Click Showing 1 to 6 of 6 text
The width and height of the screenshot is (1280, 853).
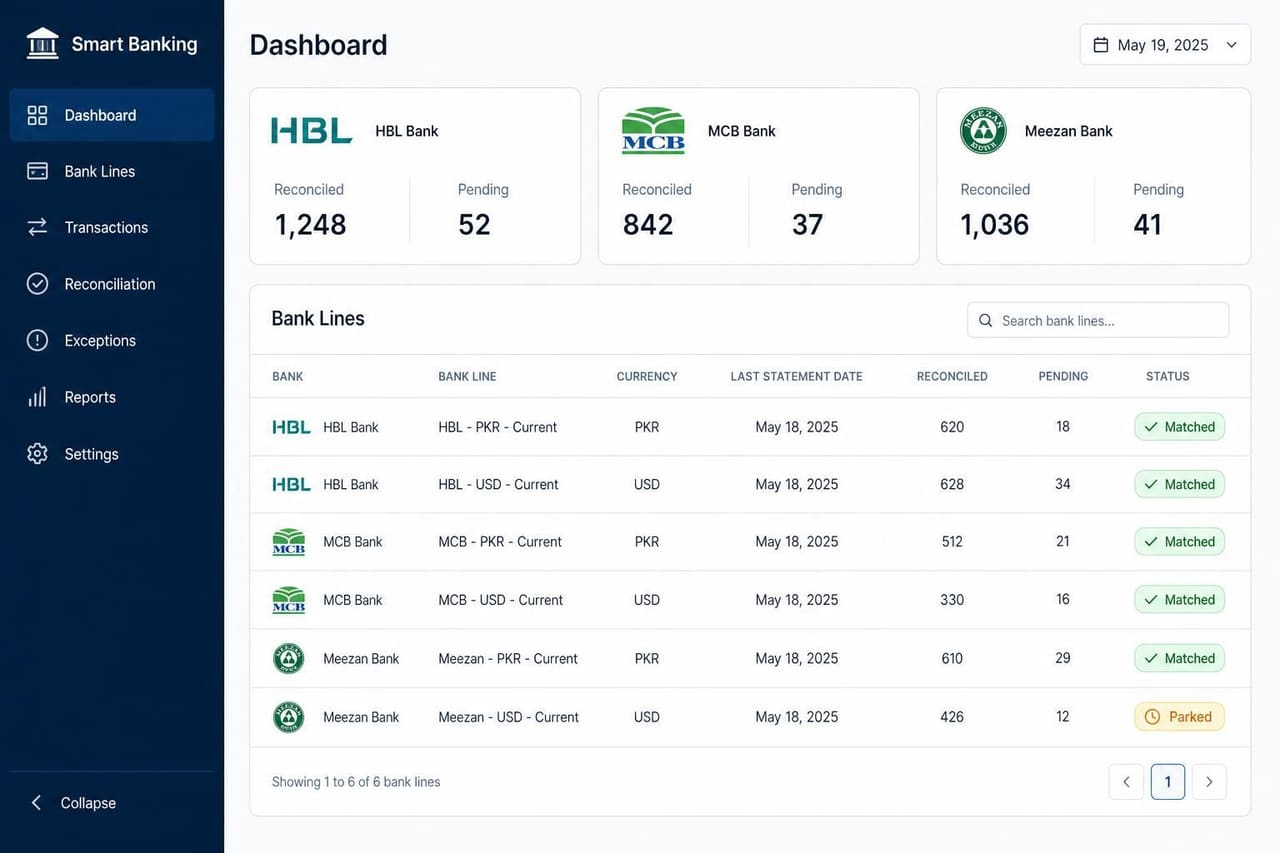click(356, 782)
